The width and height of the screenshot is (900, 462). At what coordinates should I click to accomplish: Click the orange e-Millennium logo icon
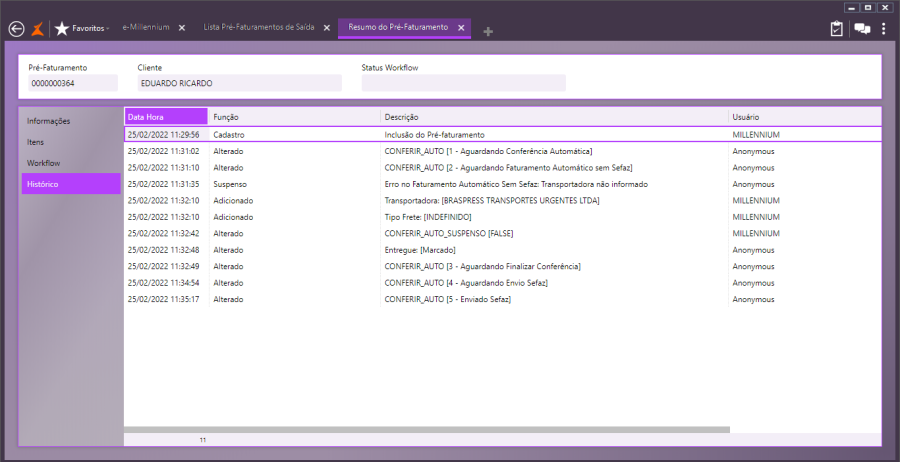point(37,29)
